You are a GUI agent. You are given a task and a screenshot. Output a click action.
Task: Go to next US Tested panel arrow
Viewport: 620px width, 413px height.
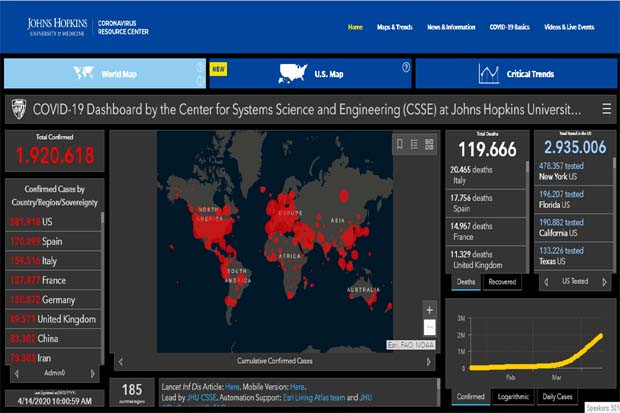tap(604, 282)
